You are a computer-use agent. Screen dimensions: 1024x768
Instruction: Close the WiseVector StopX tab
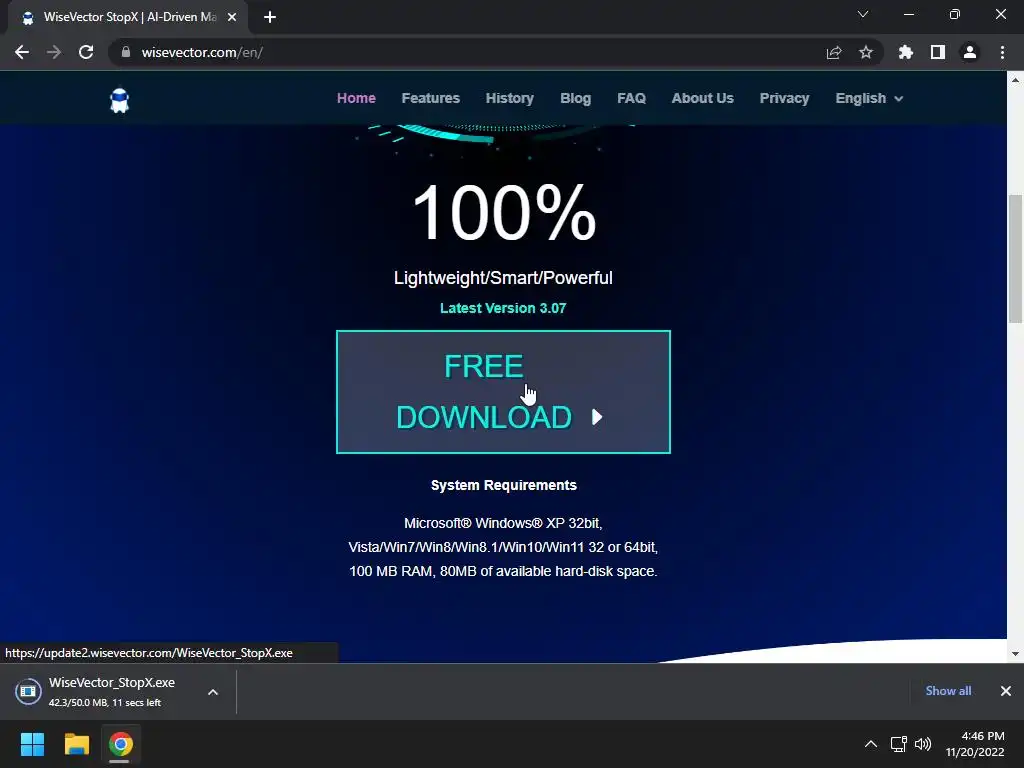click(x=232, y=17)
